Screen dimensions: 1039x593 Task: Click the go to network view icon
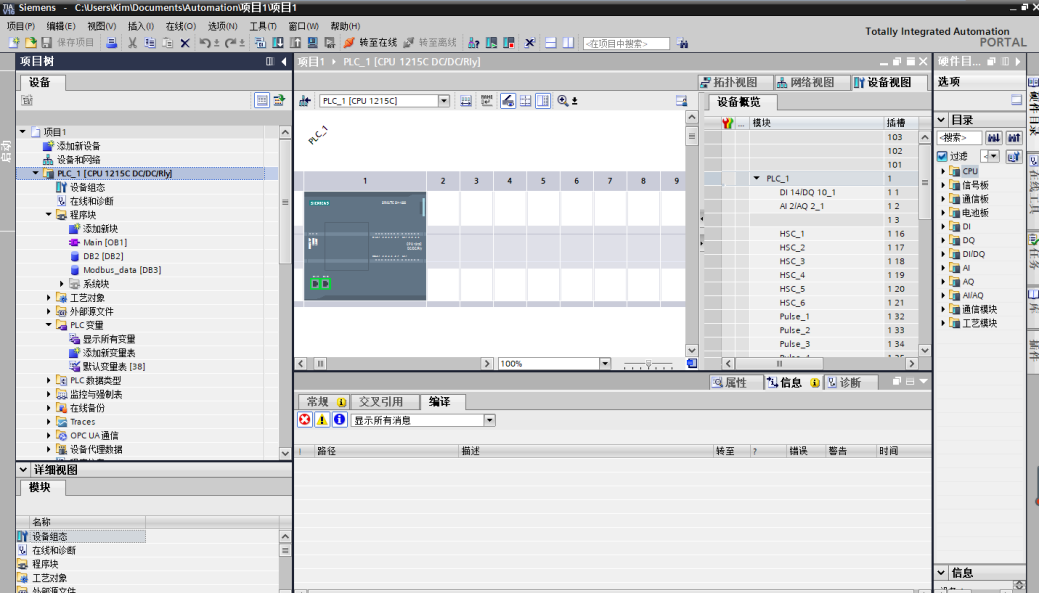click(304, 101)
